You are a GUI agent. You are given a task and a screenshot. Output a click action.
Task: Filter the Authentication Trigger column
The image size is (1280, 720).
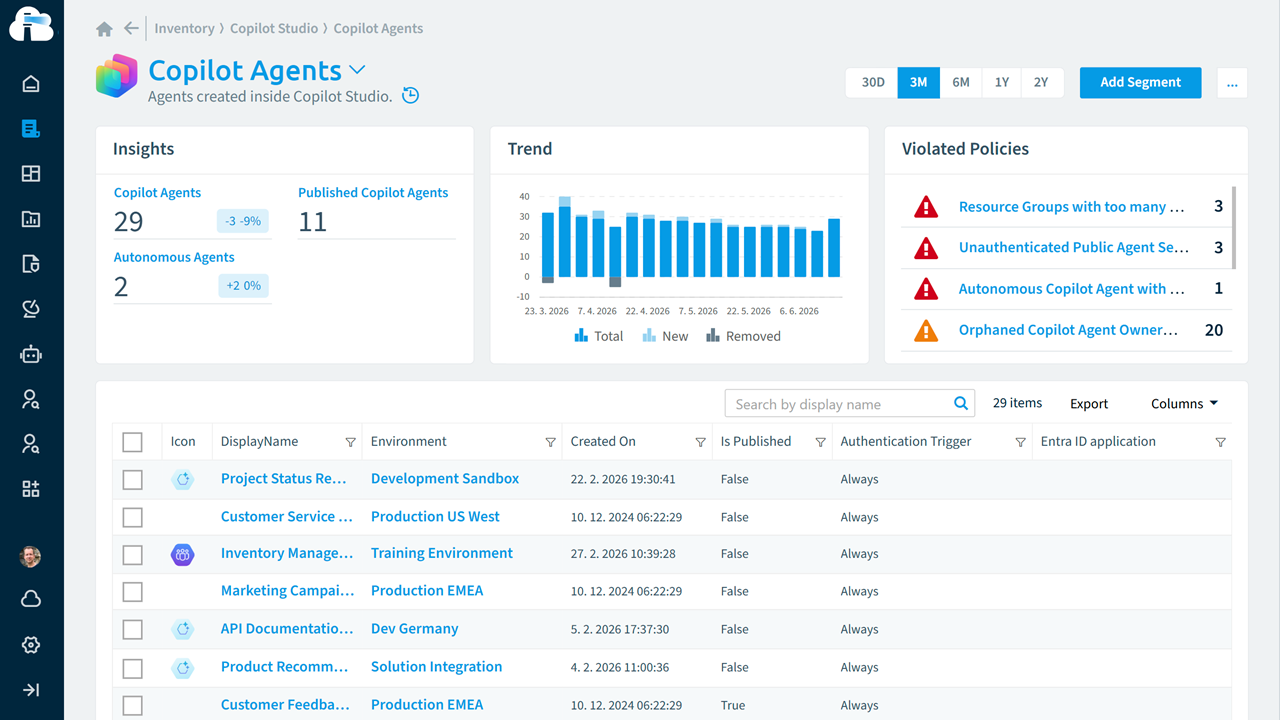click(1020, 442)
